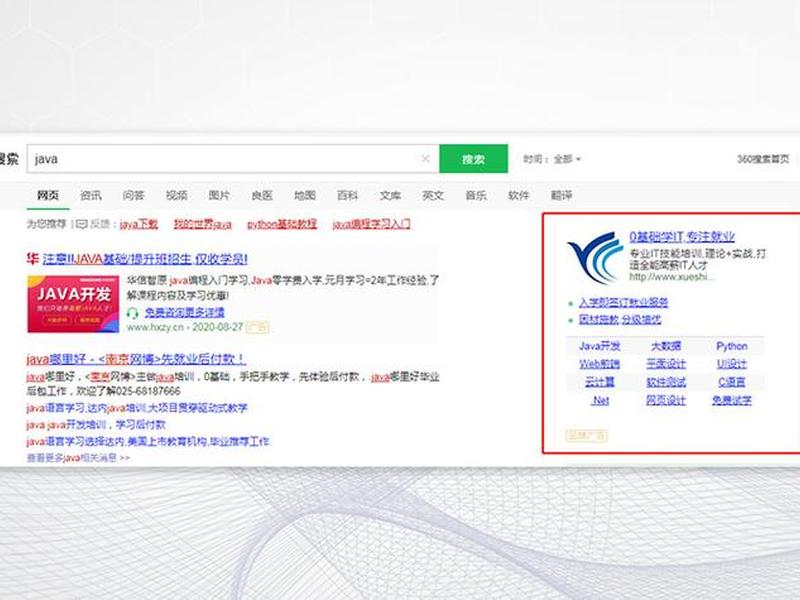Select .Net in the ad course grid
Image resolution: width=800 pixels, height=600 pixels.
[600, 401]
